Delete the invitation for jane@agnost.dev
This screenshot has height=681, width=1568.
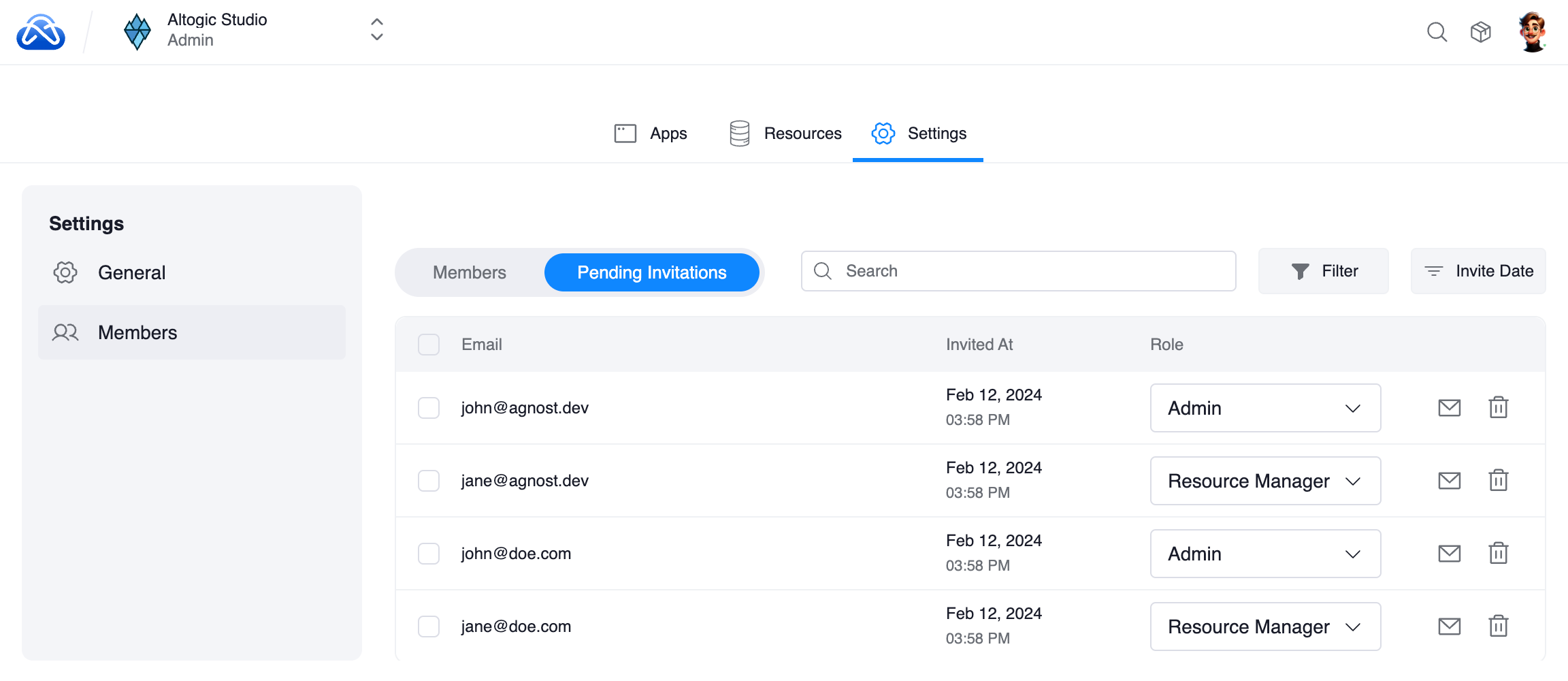click(1498, 481)
